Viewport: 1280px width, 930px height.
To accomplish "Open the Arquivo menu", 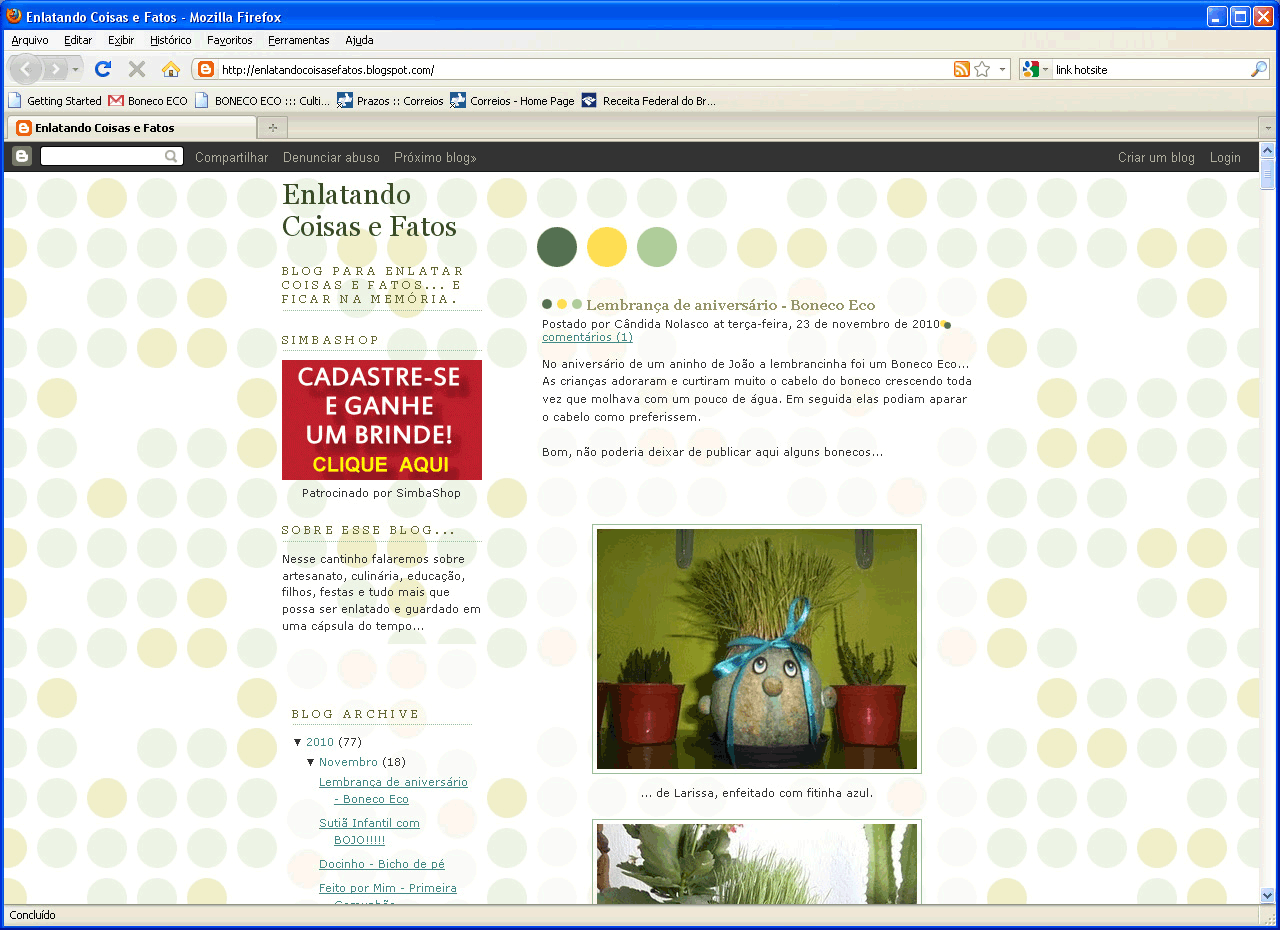I will click(x=30, y=40).
